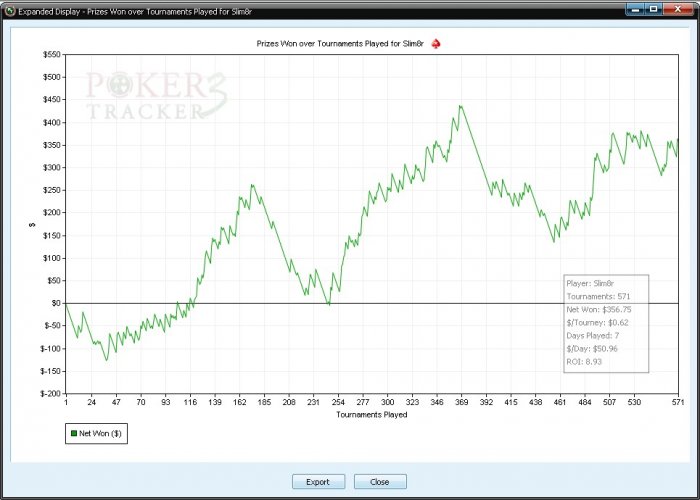The height and width of the screenshot is (500, 700).
Task: Minimize the Expanded Display window
Action: click(634, 9)
